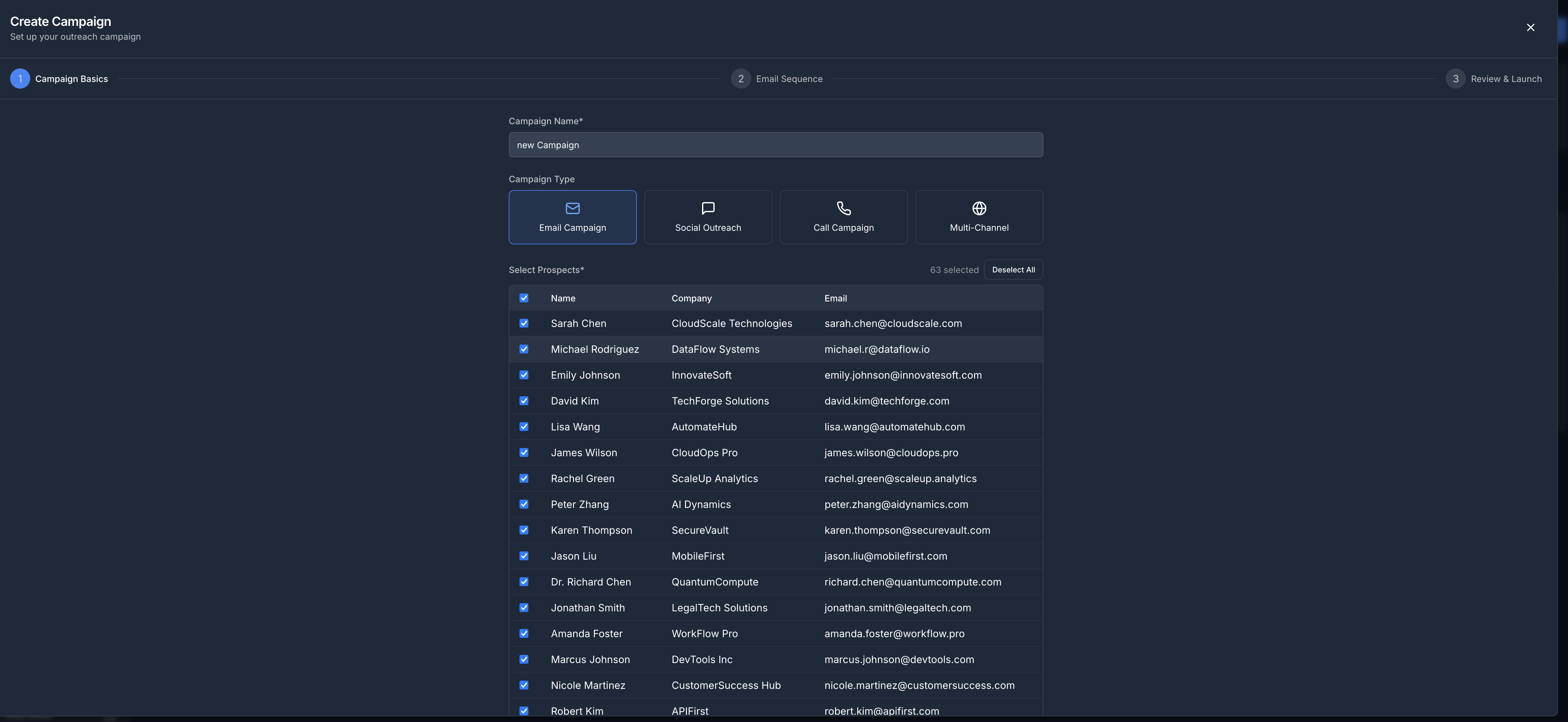Click step 1 circle Campaign Basics
The height and width of the screenshot is (722, 1568).
coord(20,79)
